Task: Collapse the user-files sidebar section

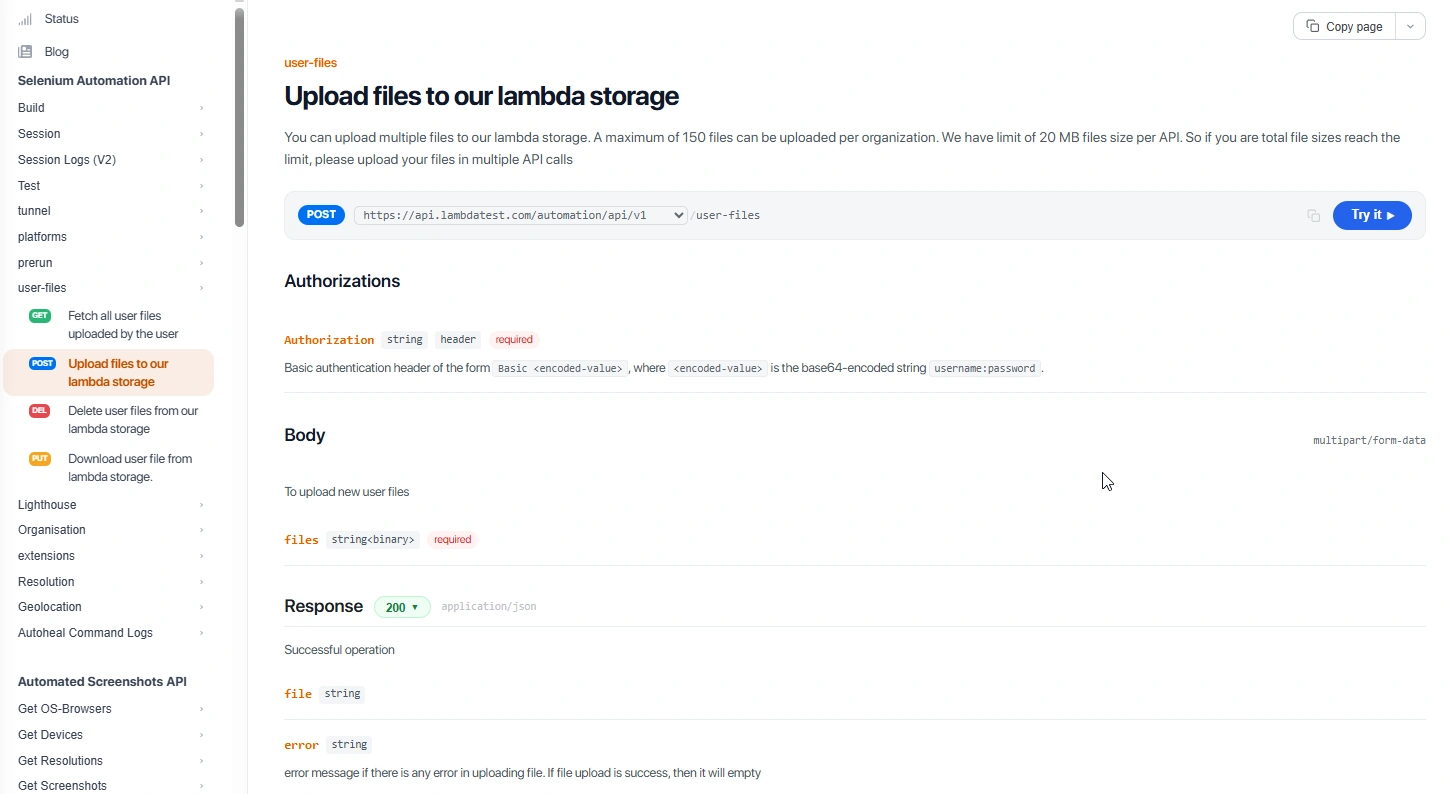Action: coord(109,288)
